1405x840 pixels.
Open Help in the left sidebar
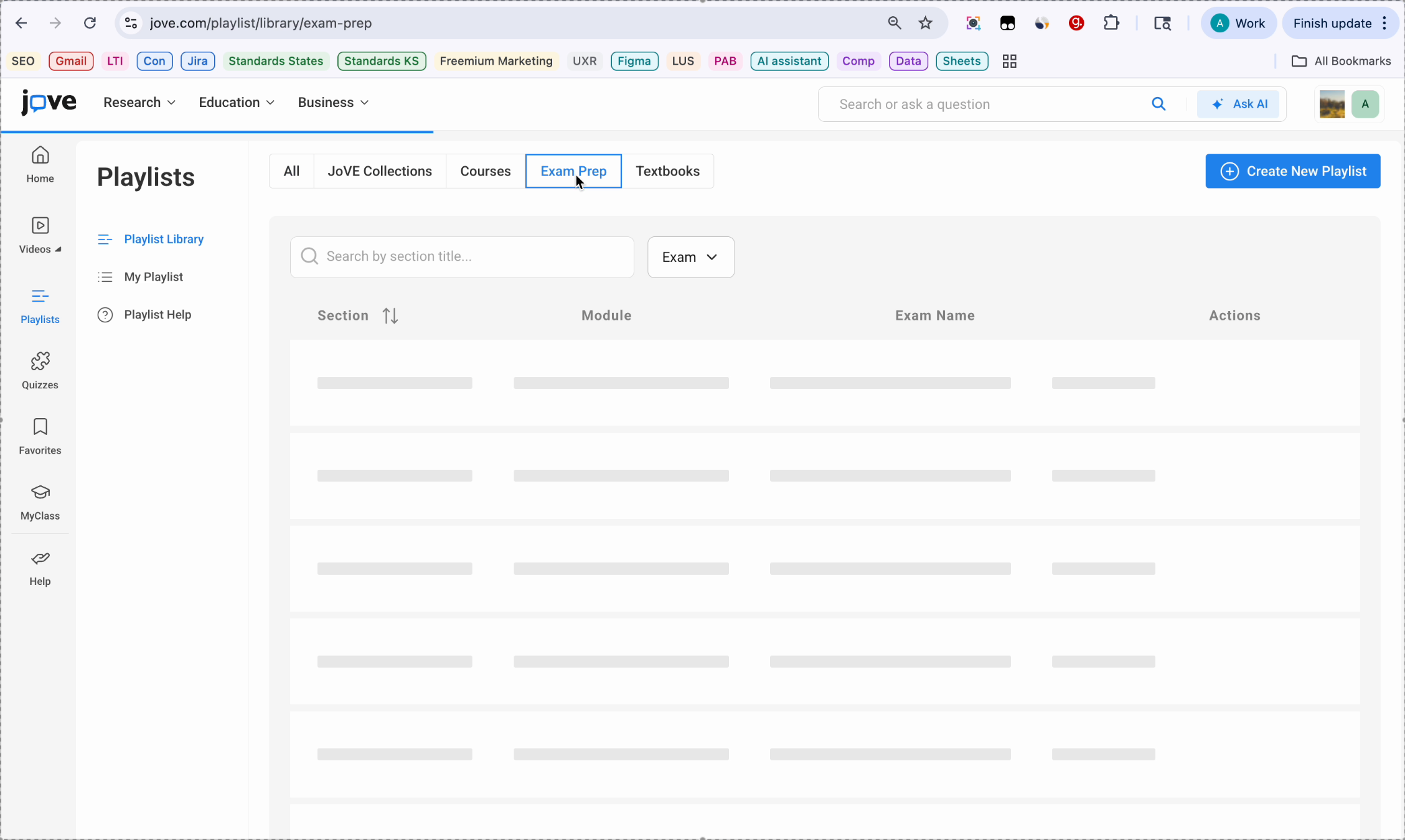coord(40,568)
